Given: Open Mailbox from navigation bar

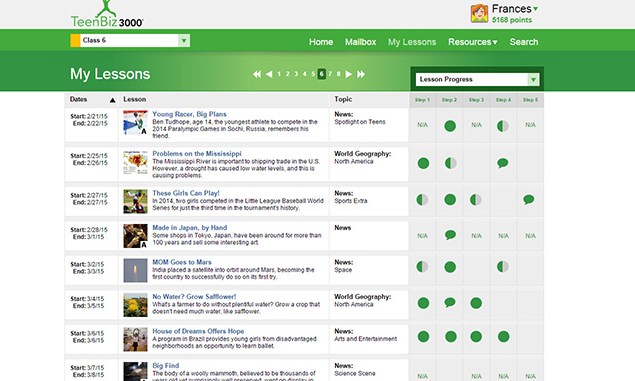Looking at the screenshot, I should click(x=360, y=42).
